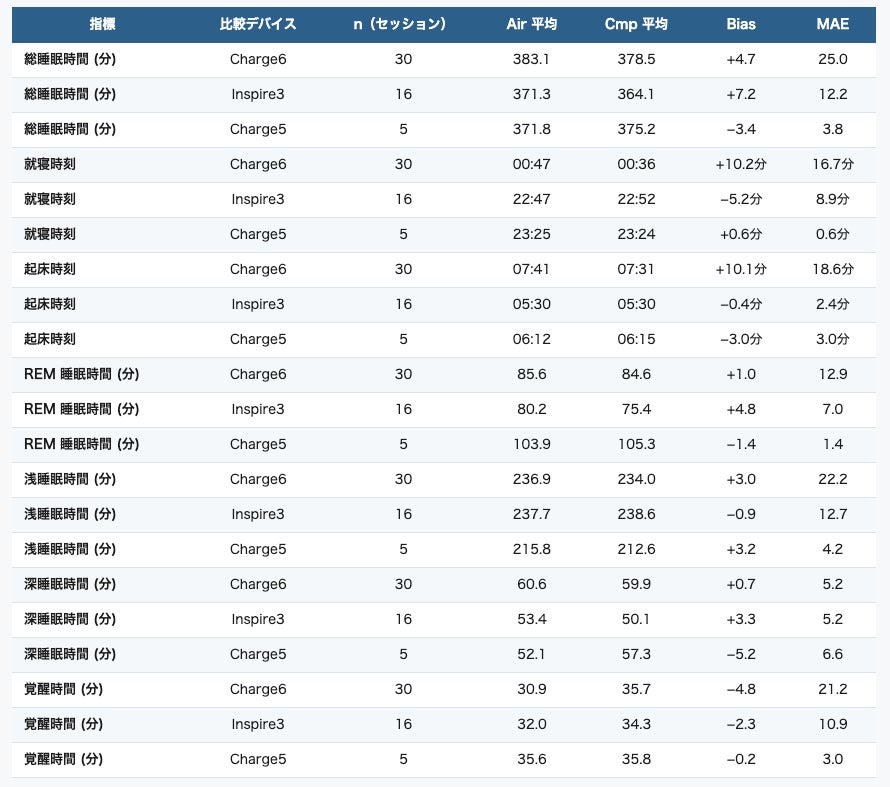Image resolution: width=890 pixels, height=787 pixels.
Task: Click the 指標 column header
Action: click(103, 24)
